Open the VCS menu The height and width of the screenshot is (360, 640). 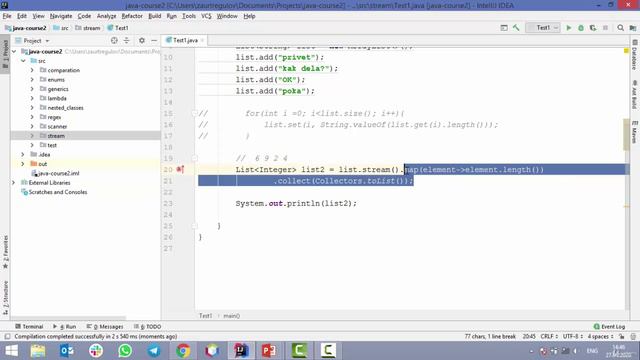tap(206, 16)
